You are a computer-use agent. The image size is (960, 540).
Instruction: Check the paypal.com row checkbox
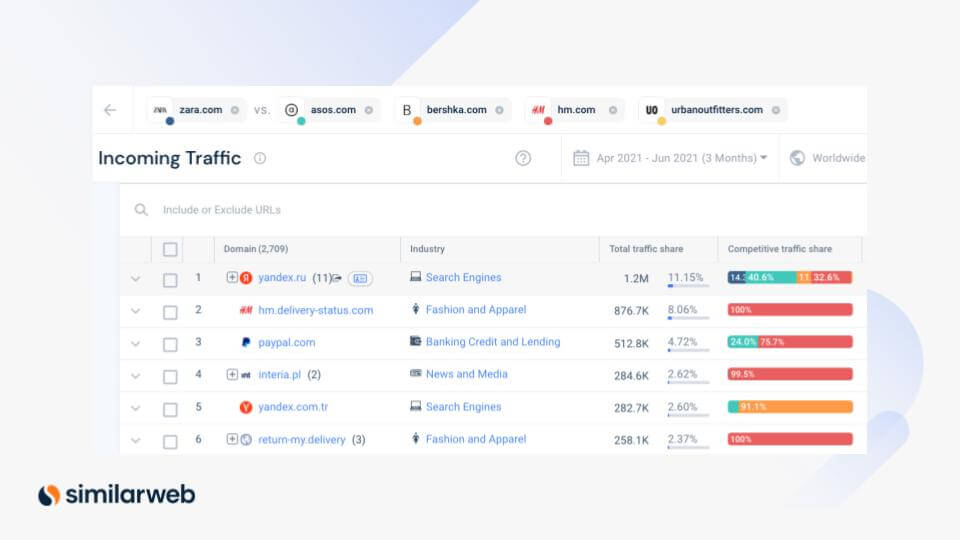170,344
